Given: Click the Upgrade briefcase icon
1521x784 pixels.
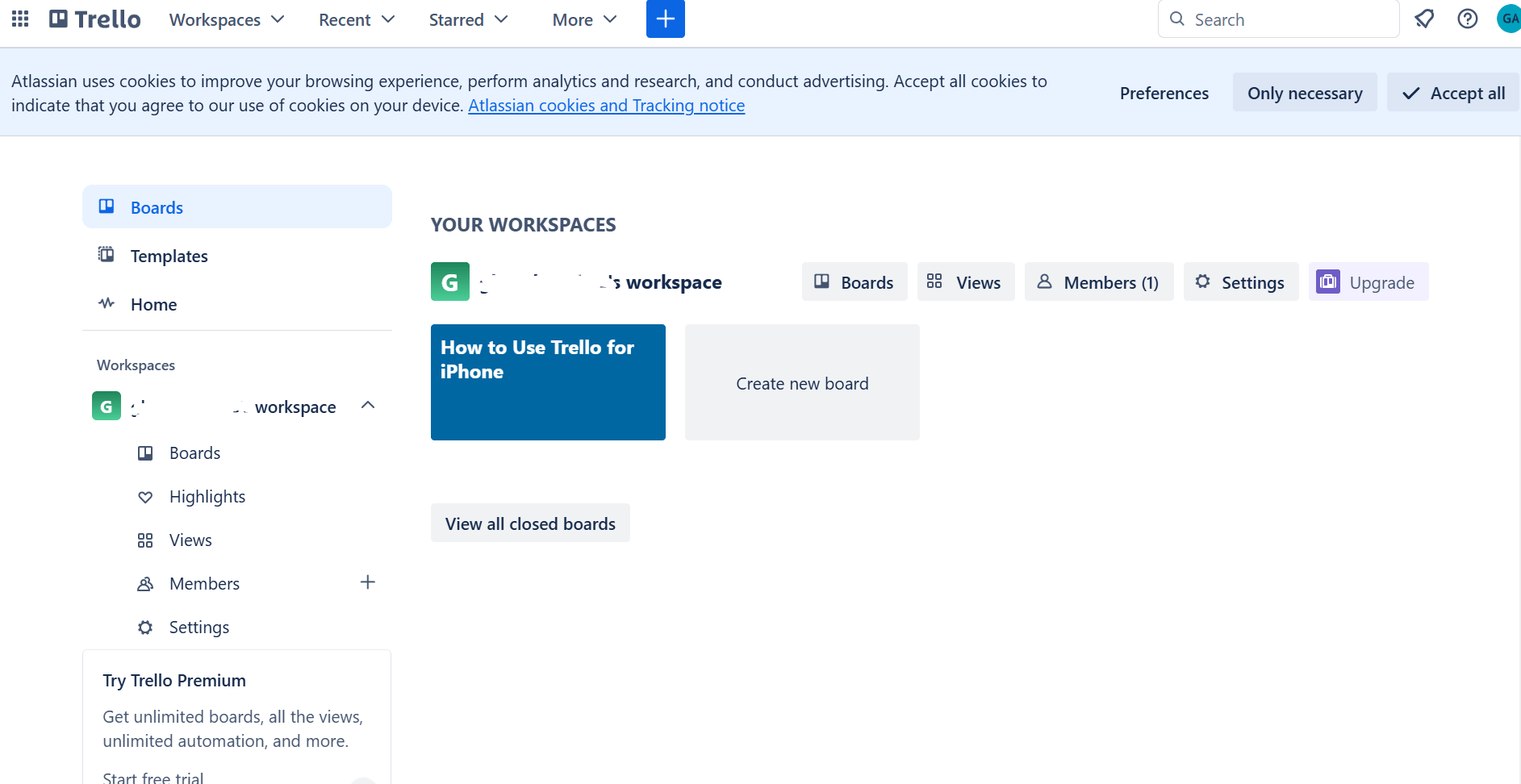Looking at the screenshot, I should 1328,281.
